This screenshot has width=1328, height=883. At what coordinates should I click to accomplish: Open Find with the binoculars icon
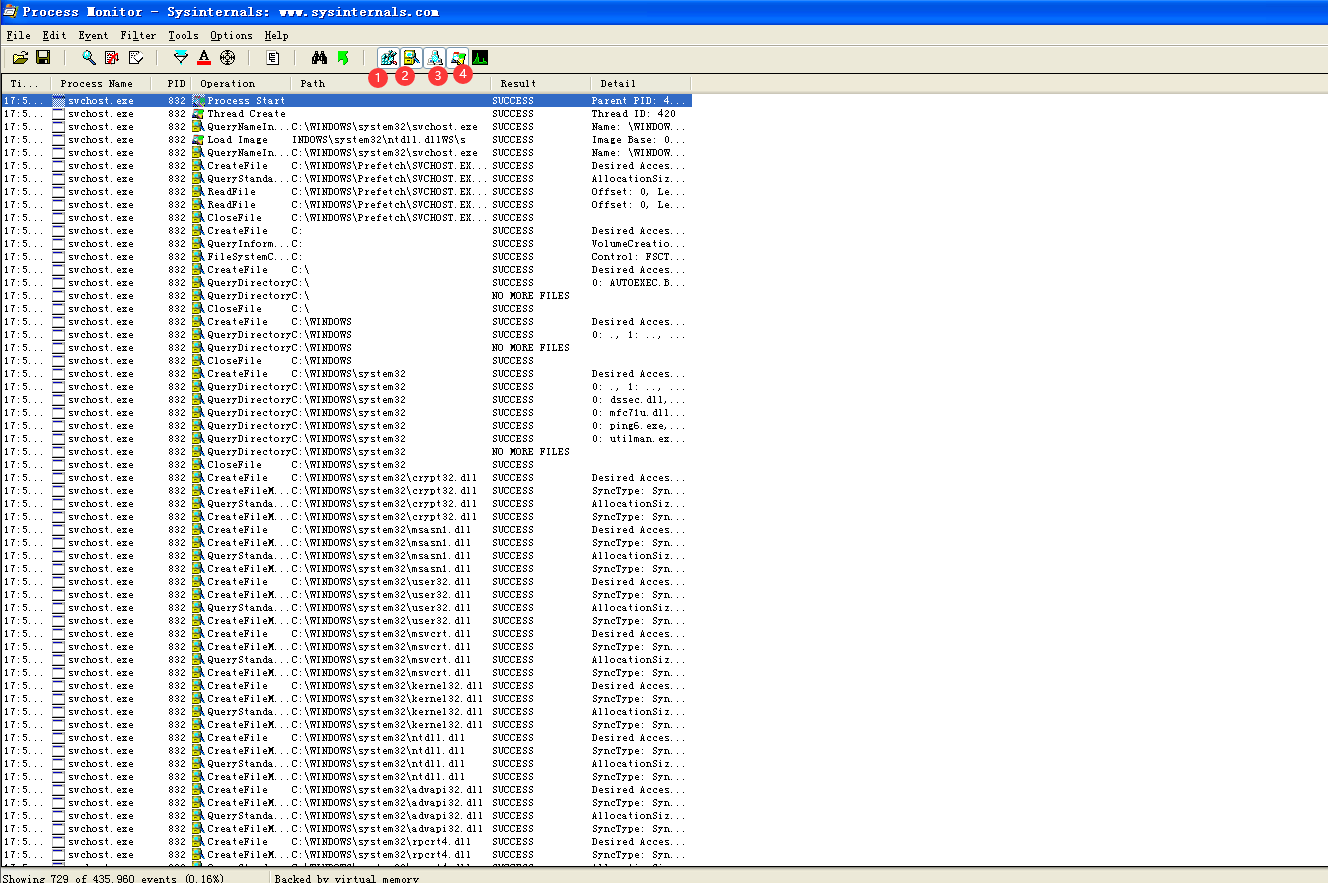click(320, 58)
